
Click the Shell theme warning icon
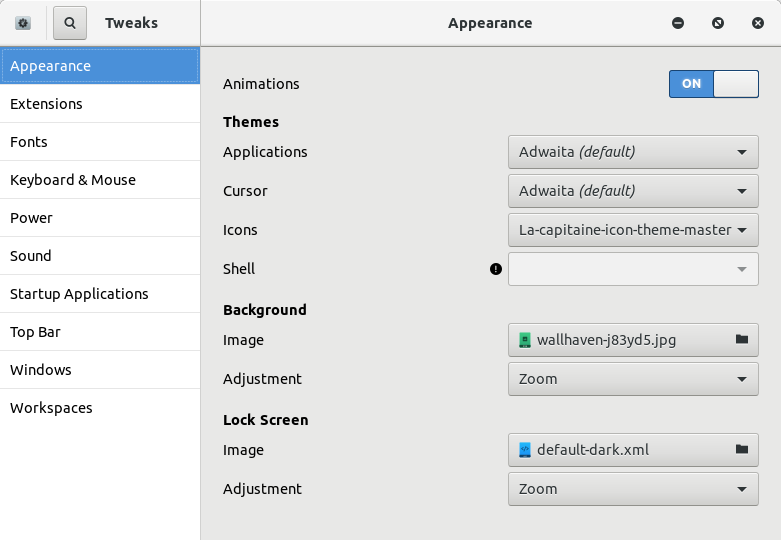pos(496,269)
